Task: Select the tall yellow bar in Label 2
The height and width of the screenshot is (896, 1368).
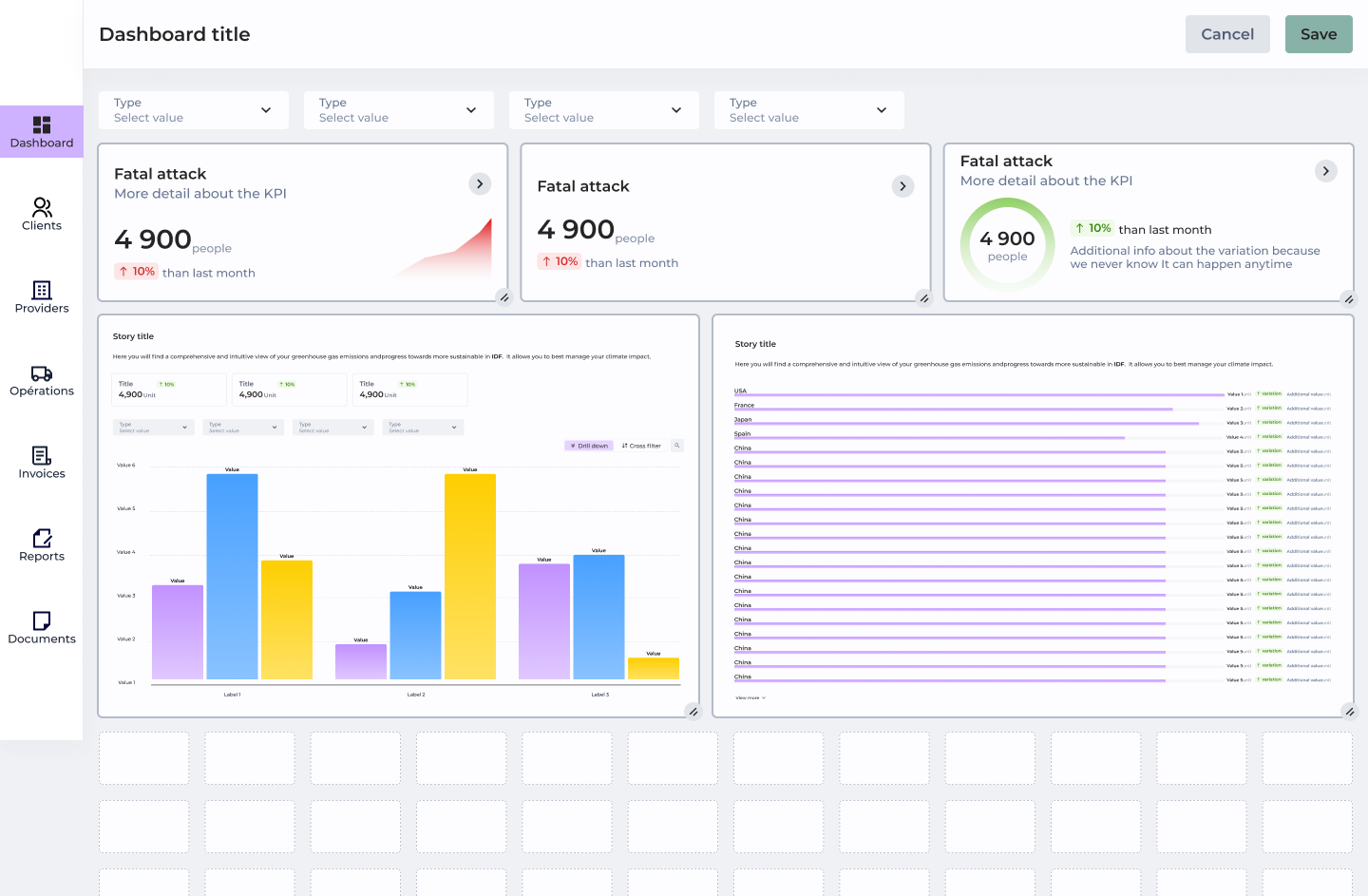Action: pos(470,577)
